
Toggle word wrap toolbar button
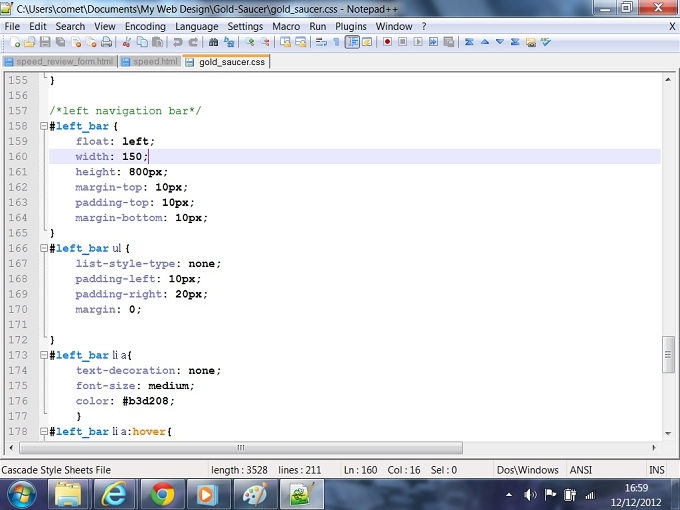point(321,42)
